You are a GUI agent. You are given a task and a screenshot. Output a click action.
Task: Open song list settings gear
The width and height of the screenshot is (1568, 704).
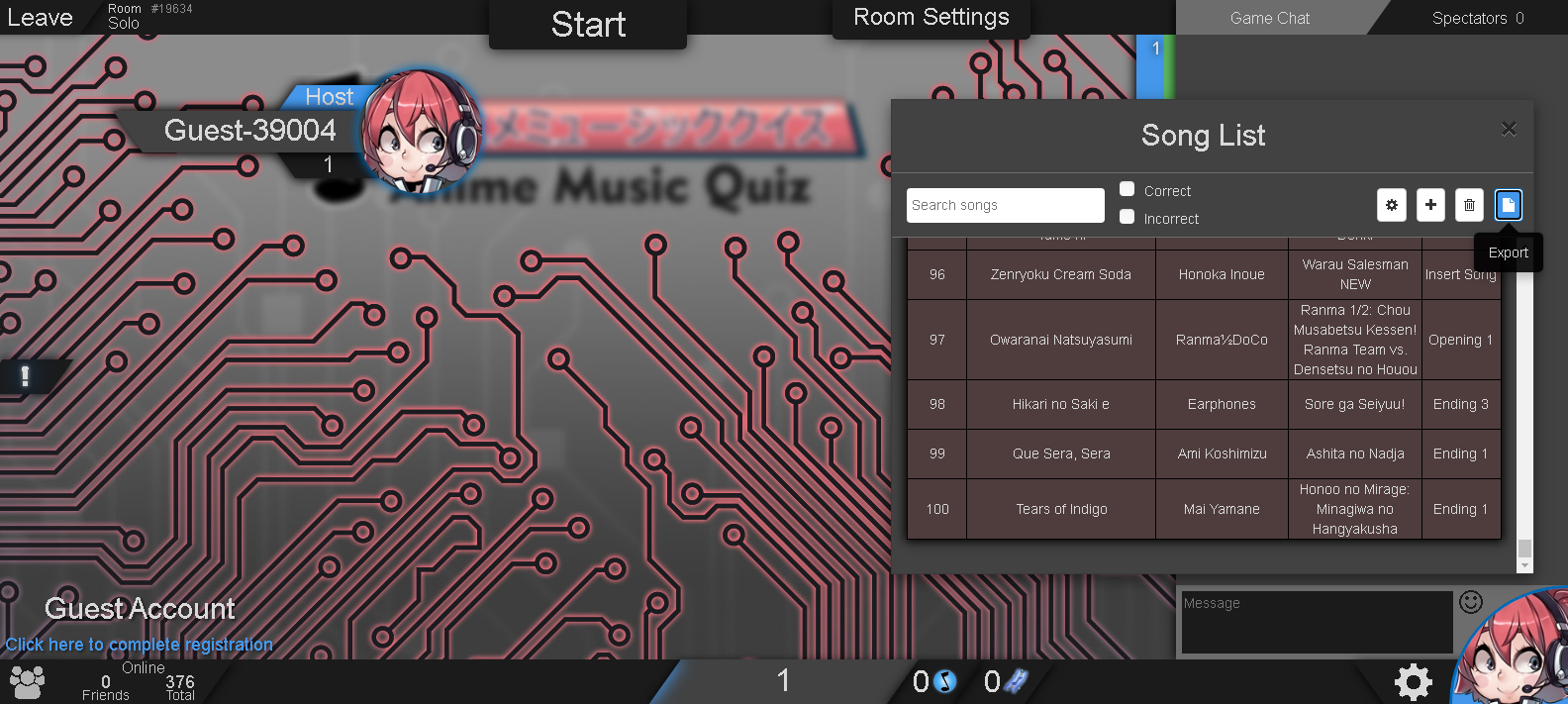pos(1392,205)
